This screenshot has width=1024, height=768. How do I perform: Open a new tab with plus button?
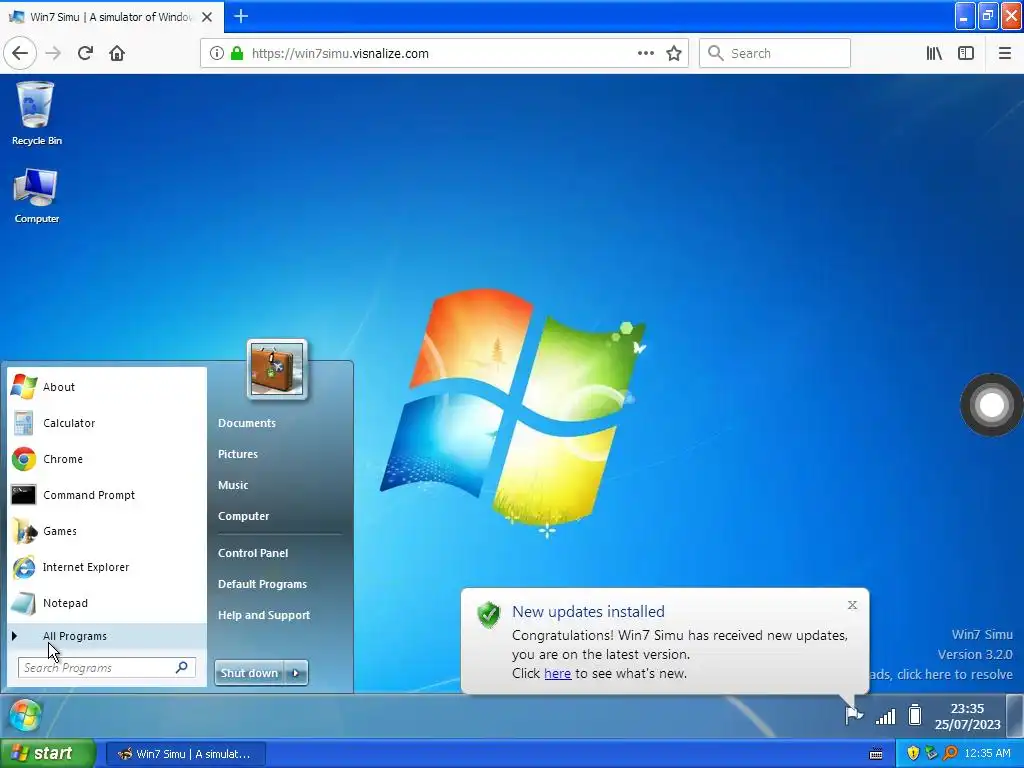(241, 16)
